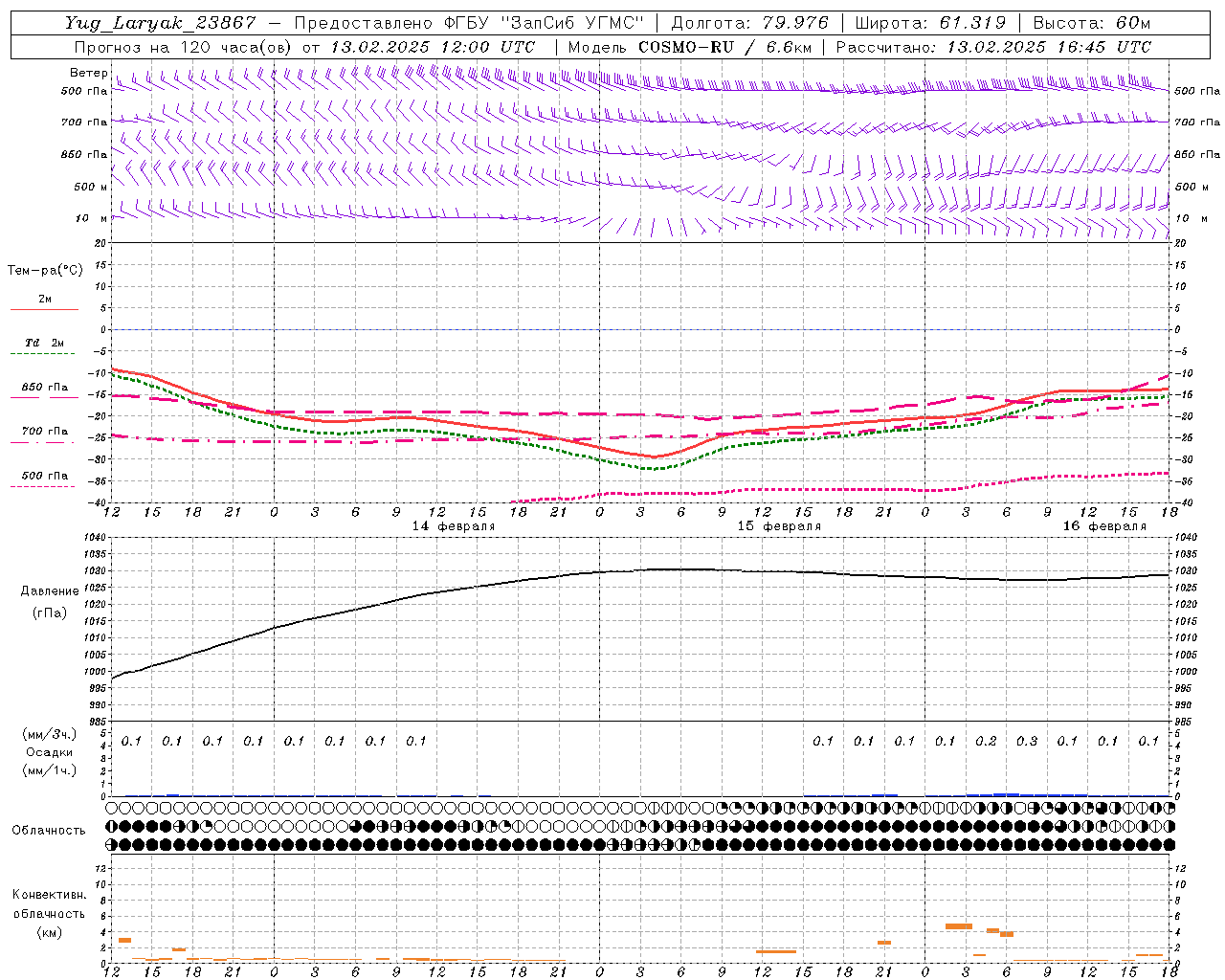This screenshot has height=980, width=1225.
Task: Click the 0.3 precipitation value
Action: (x=1027, y=741)
